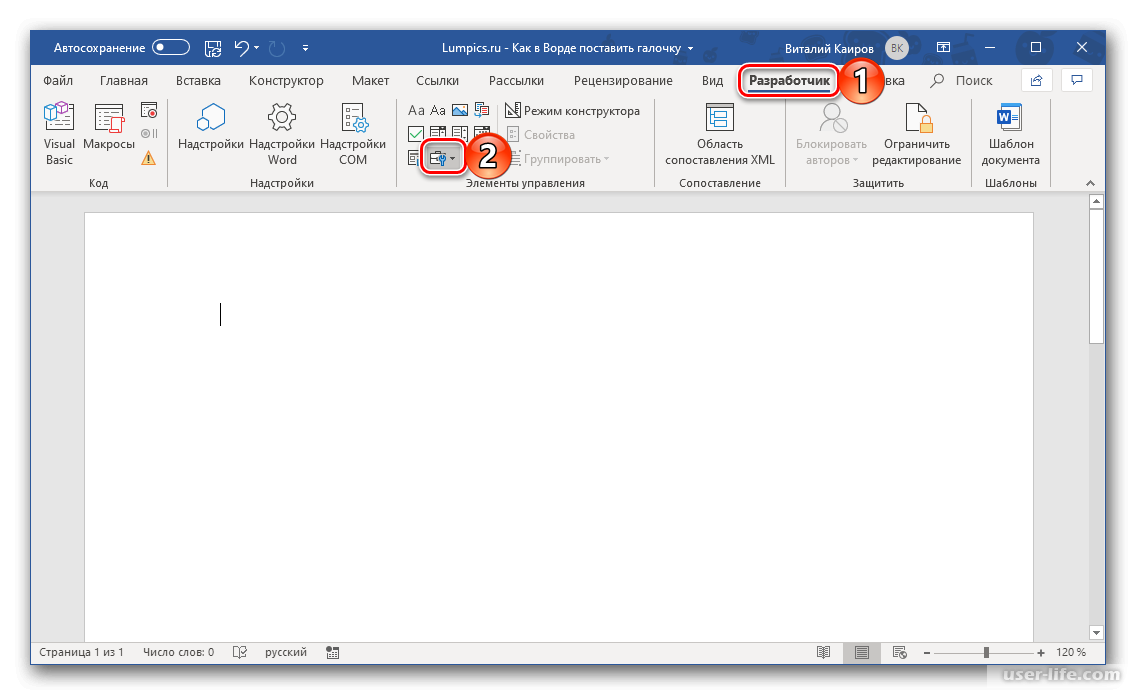Viewport: 1136px width, 695px height.
Task: Switch to the Вид tab
Action: (712, 80)
